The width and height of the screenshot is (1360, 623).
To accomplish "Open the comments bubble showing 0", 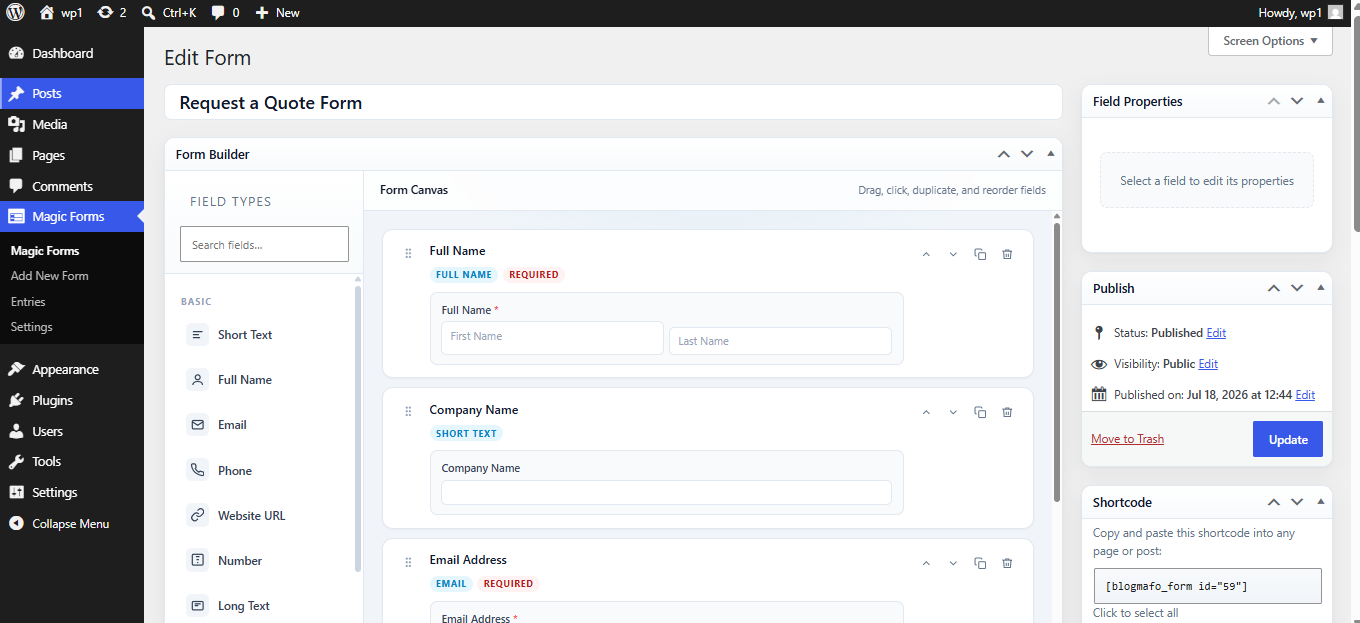I will (225, 12).
